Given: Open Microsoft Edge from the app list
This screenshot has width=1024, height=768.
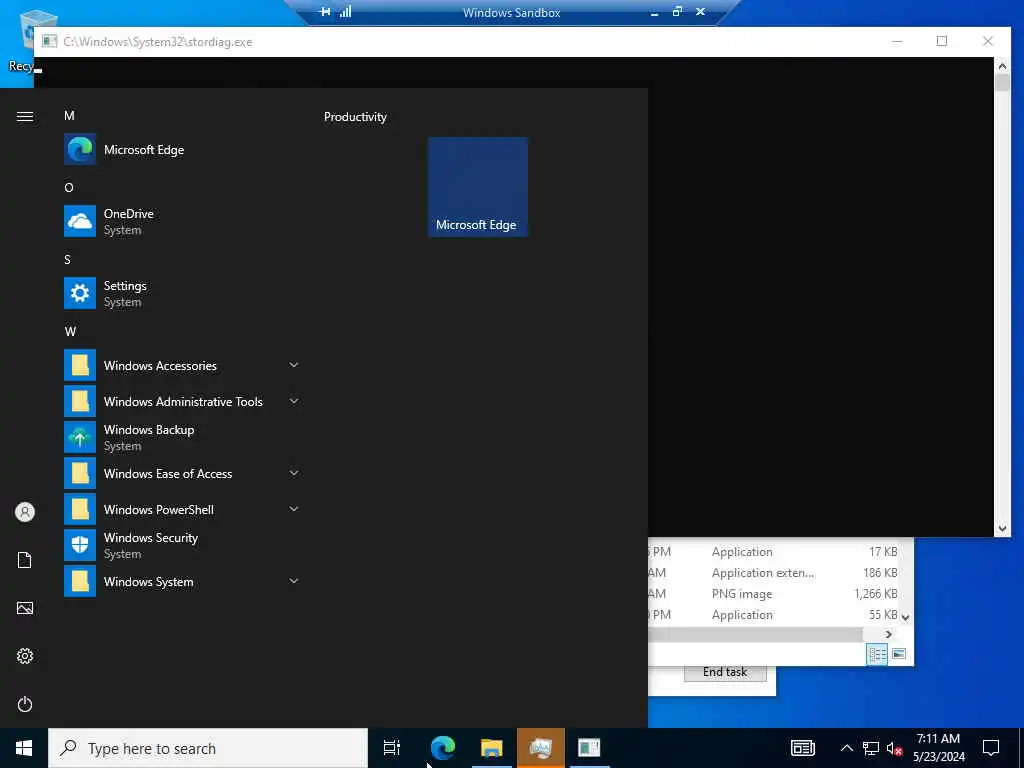Looking at the screenshot, I should pyautogui.click(x=182, y=150).
